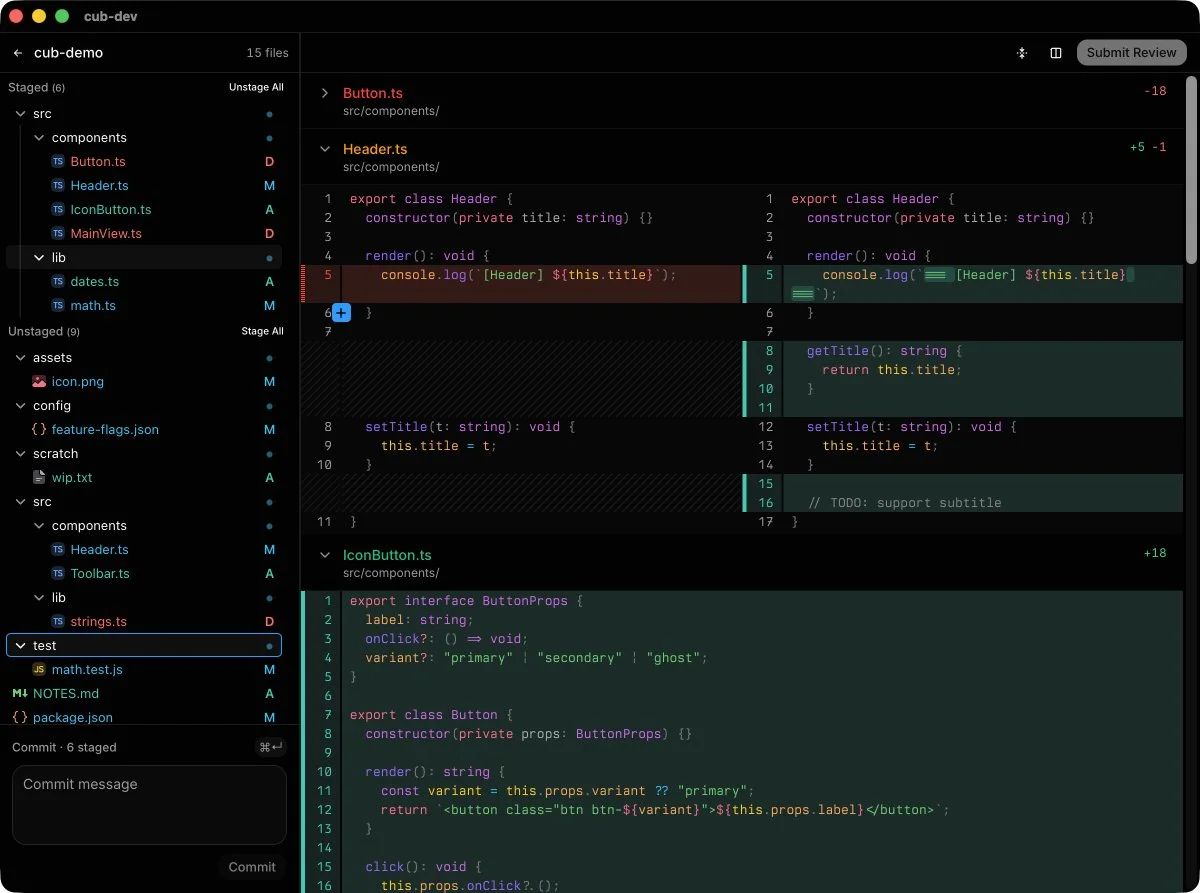
Task: Click the vertical scrollbar in diff pane
Action: coord(1191,170)
